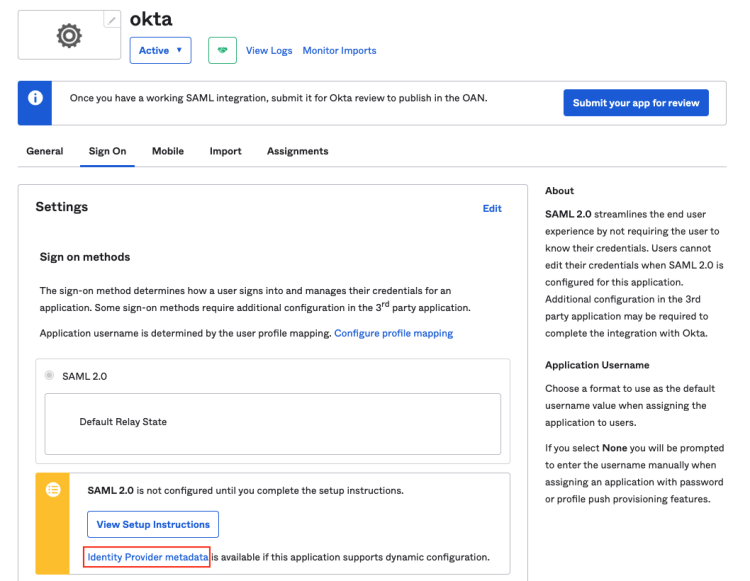Click Submit your app for review
The height and width of the screenshot is (581, 750).
click(636, 103)
